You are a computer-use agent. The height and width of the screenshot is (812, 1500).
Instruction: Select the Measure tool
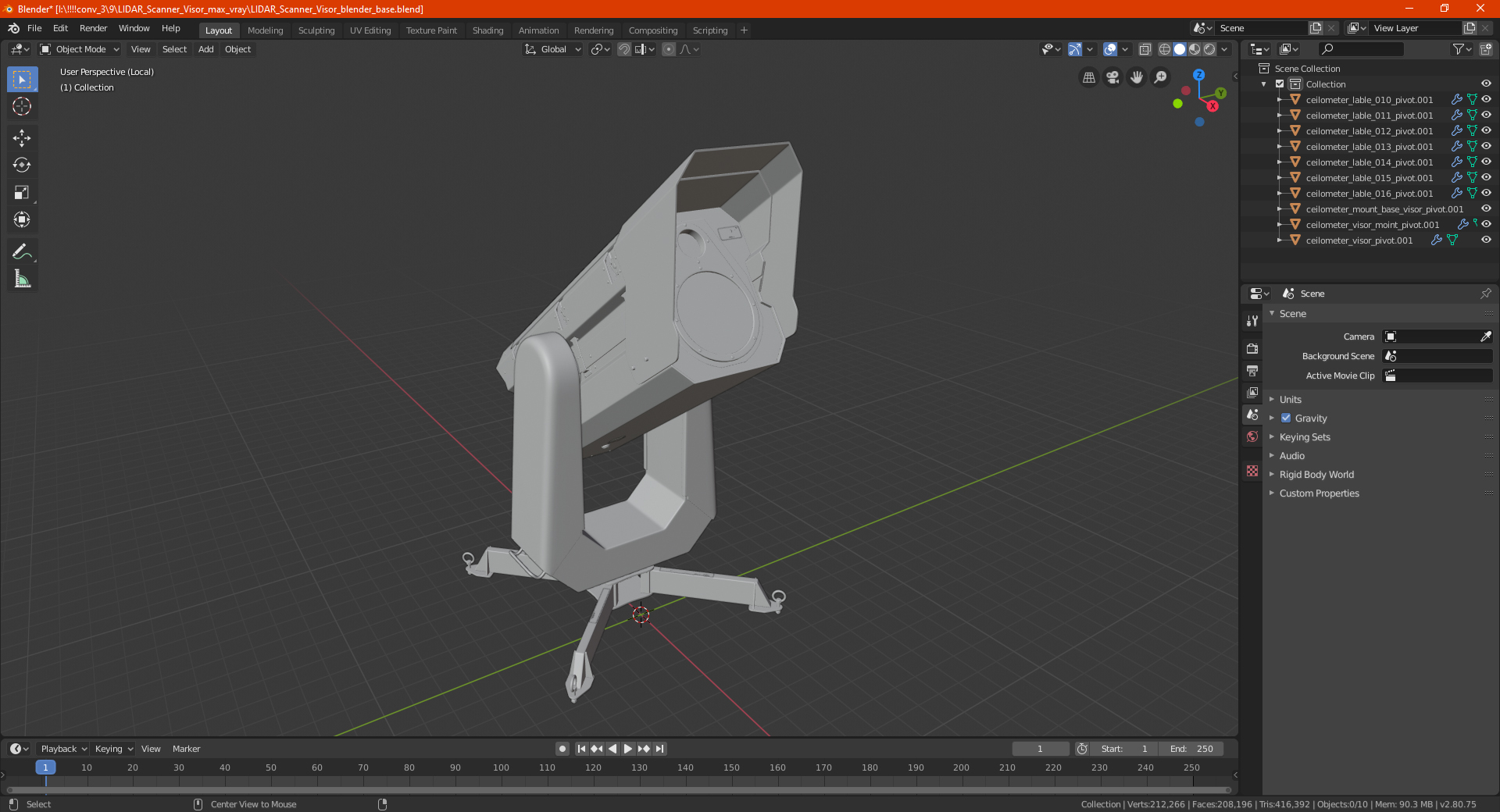(22, 279)
